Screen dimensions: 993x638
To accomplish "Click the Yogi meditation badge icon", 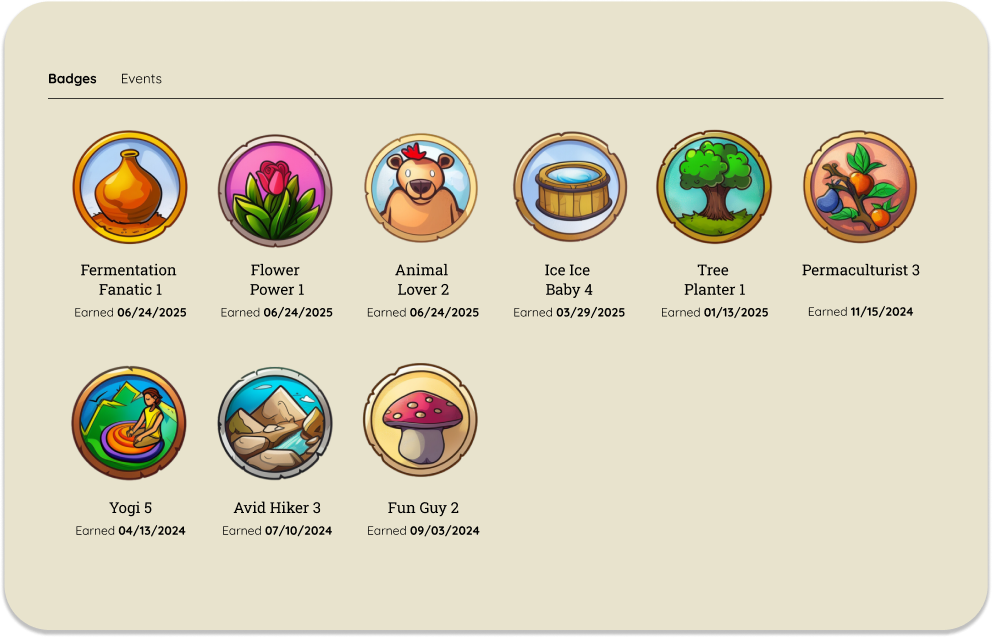I will [129, 423].
